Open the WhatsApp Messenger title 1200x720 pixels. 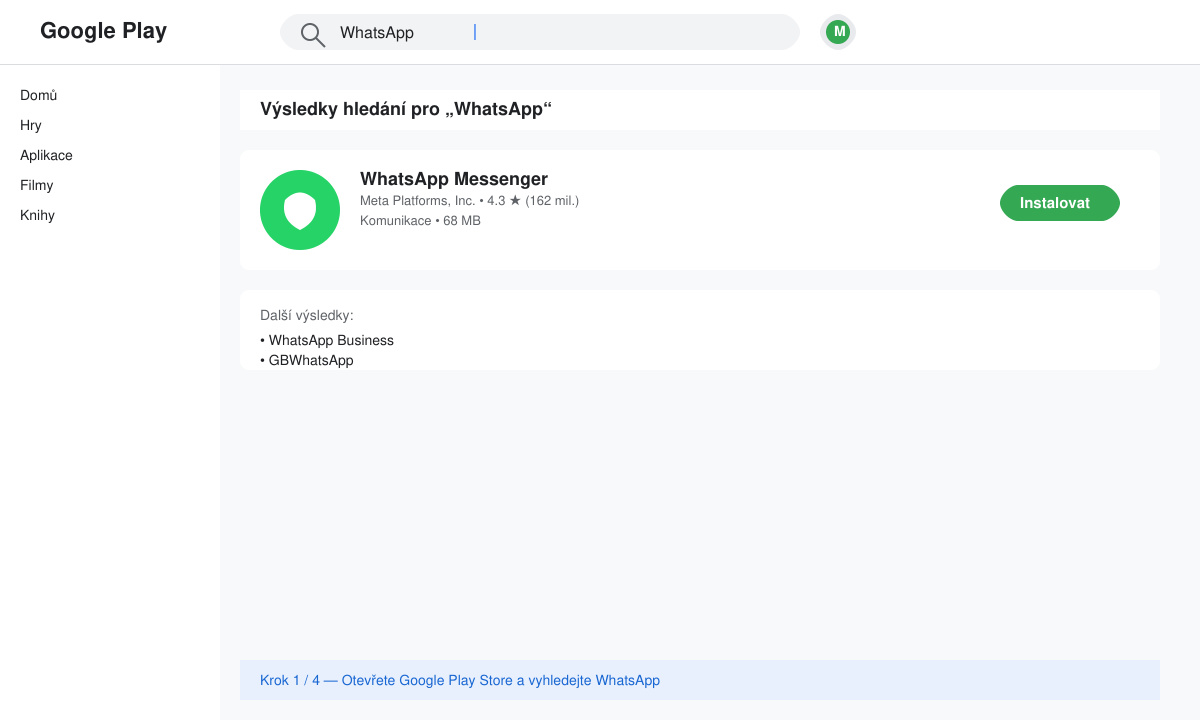[454, 179]
